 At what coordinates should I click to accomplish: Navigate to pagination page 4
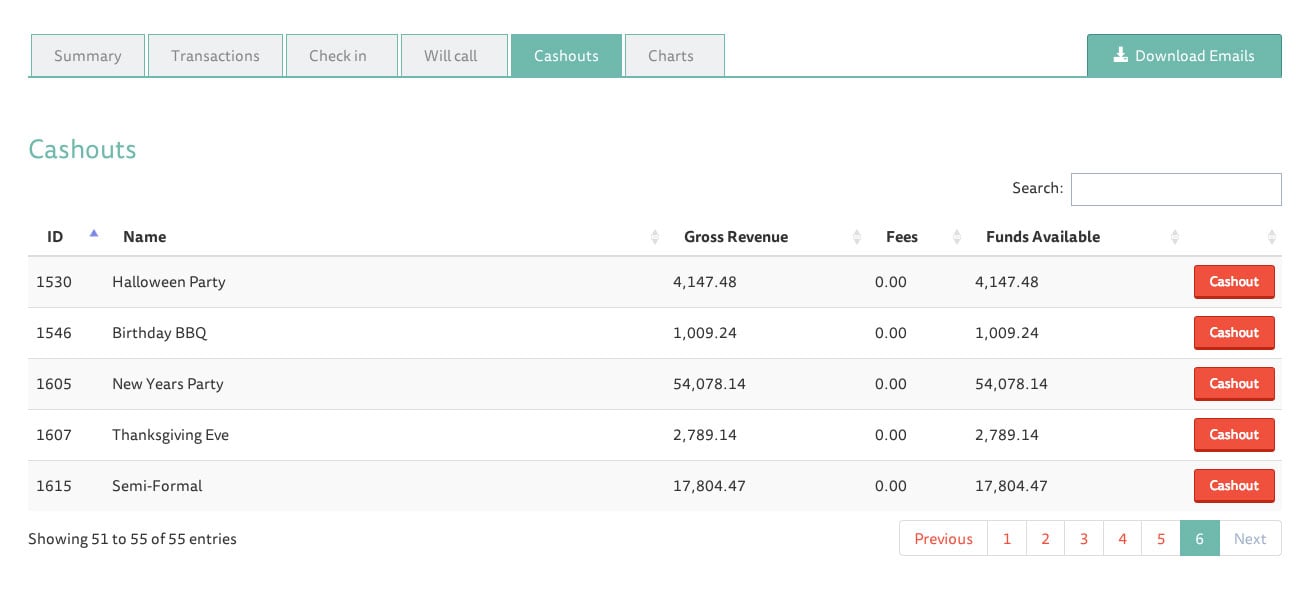pos(1122,539)
